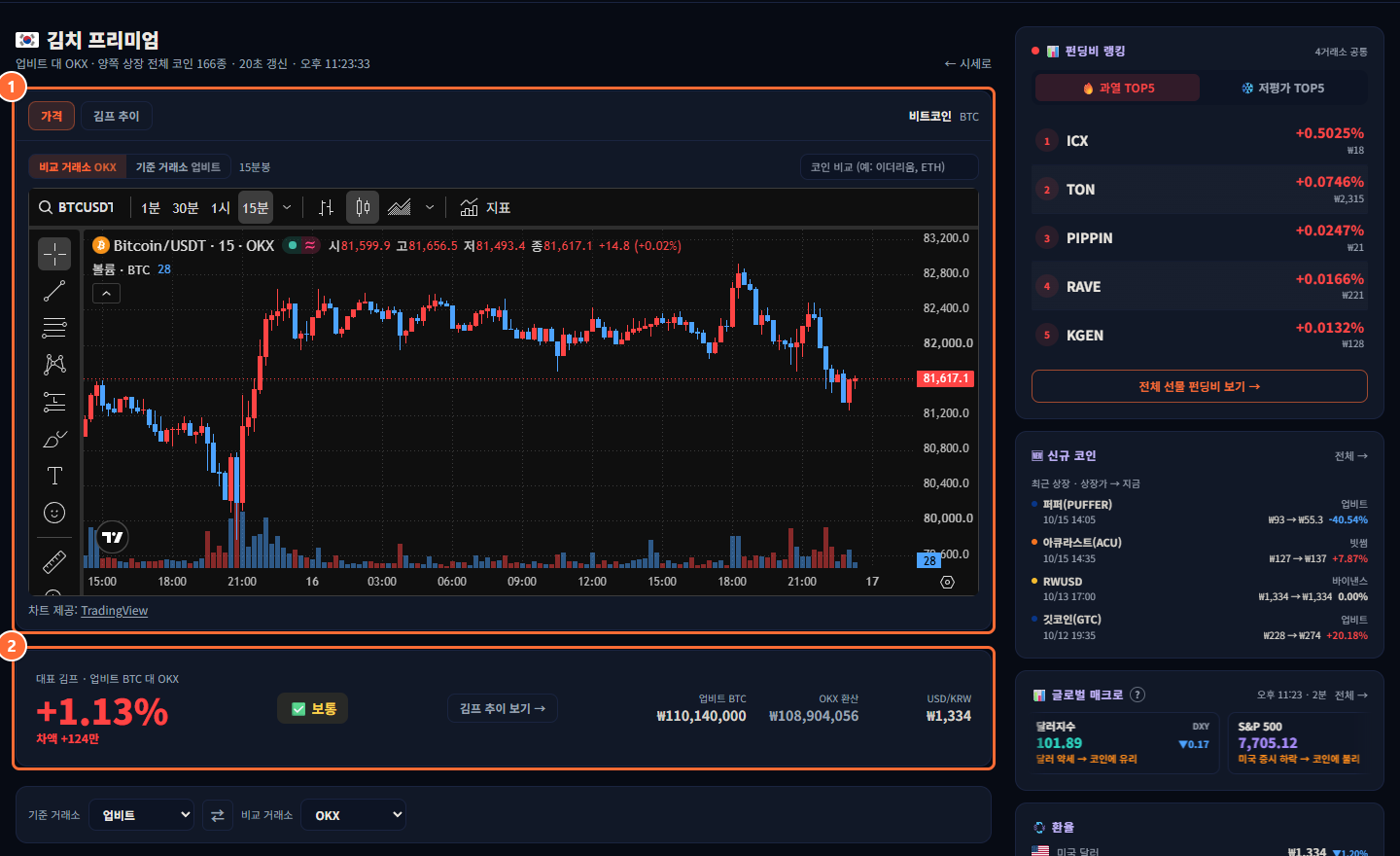Open the 기준 거래소 업비트 dropdown
This screenshot has height=856, width=1400.
coord(142,815)
